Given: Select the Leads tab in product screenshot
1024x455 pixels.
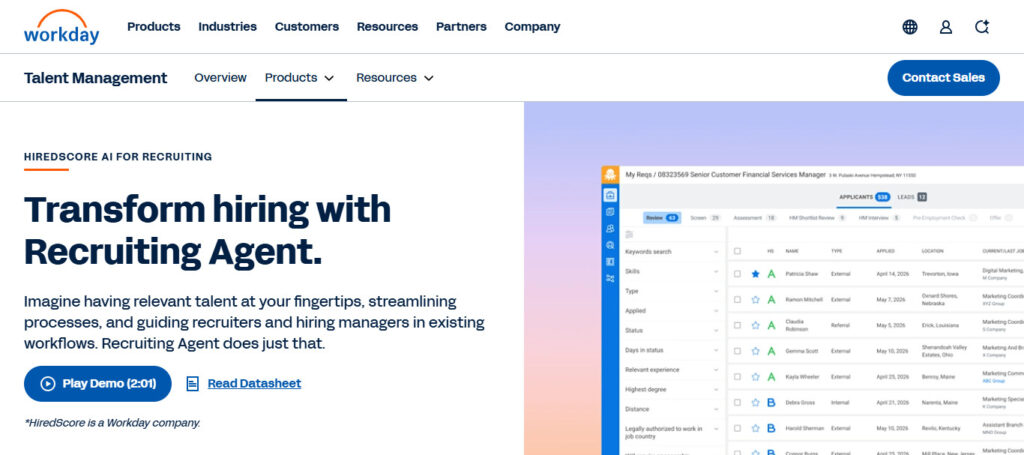Looking at the screenshot, I should [912, 196].
